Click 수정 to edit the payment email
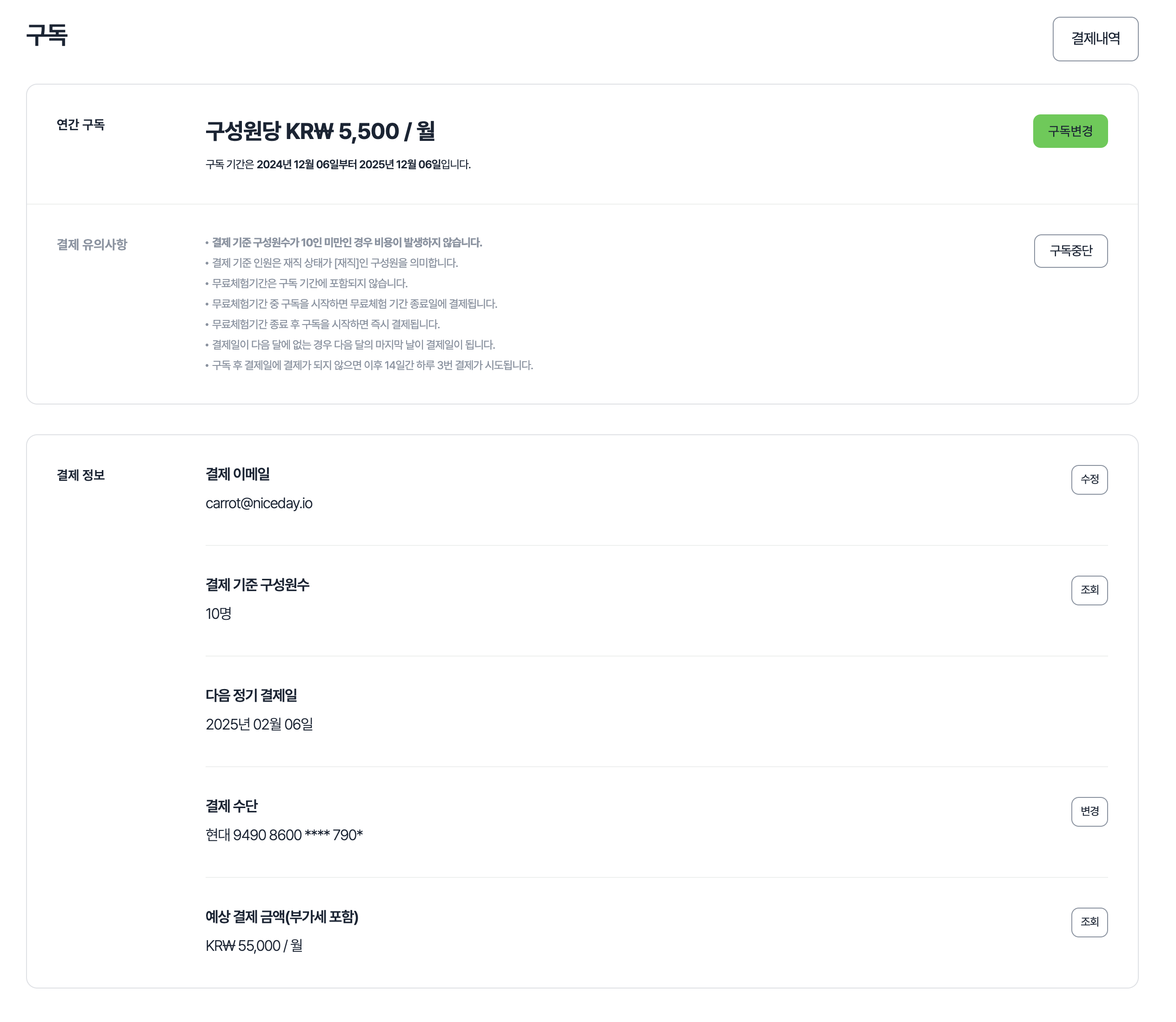Viewport: 1176px width, 1022px height. click(x=1089, y=480)
